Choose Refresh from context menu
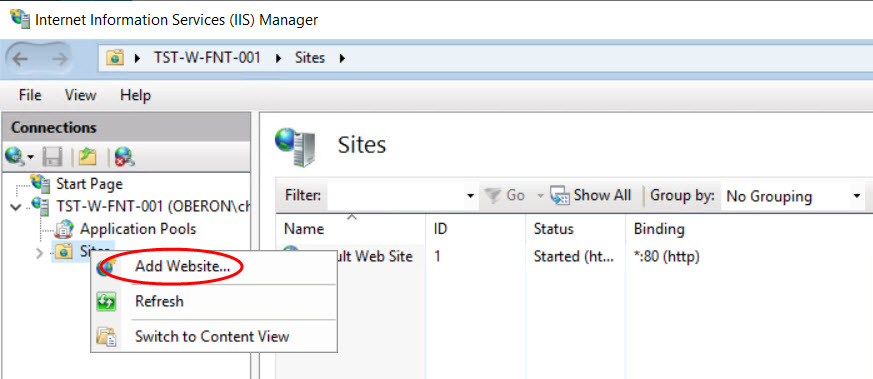Viewport: 873px width, 379px height. [159, 302]
